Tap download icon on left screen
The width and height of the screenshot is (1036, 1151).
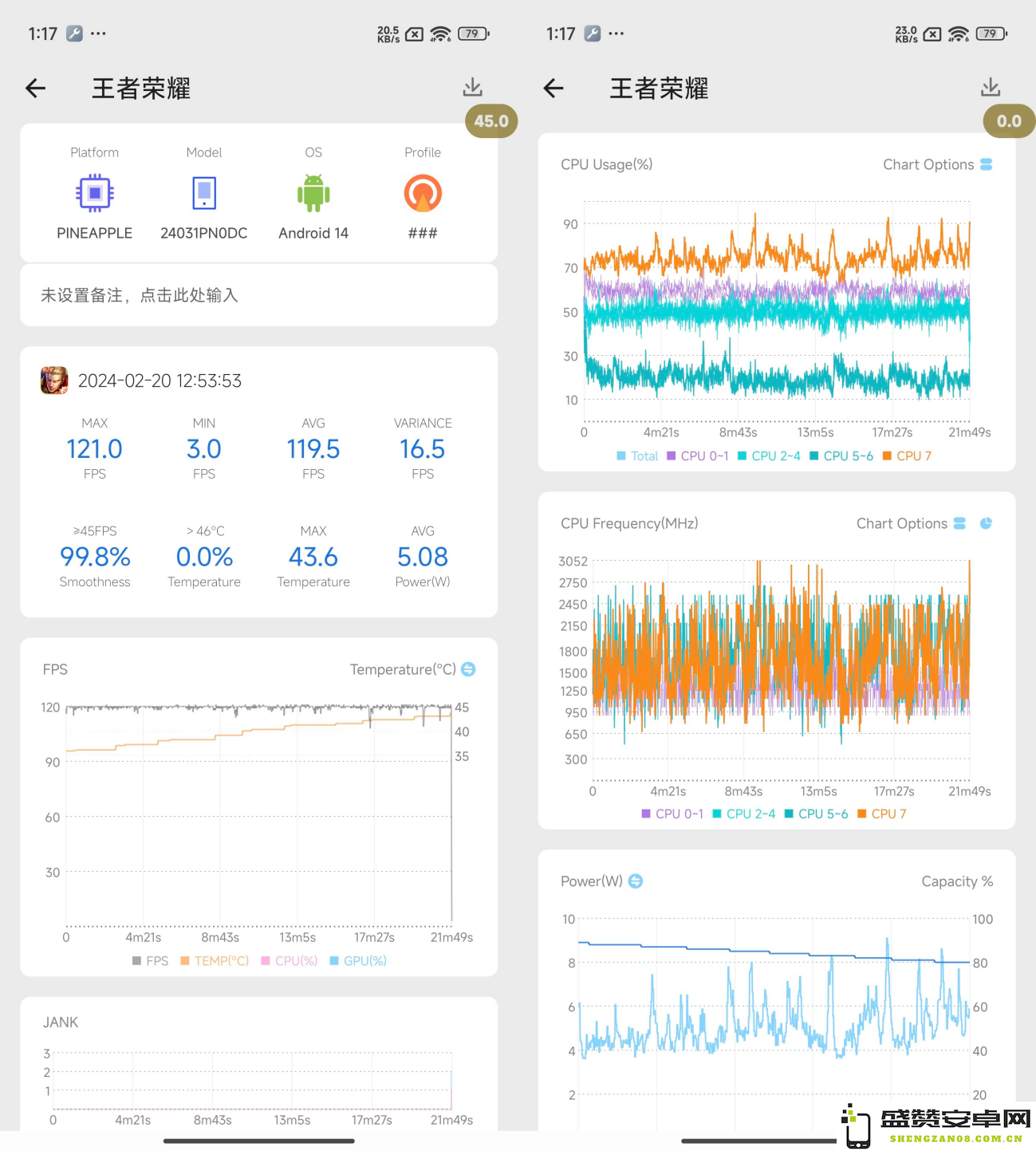click(473, 87)
